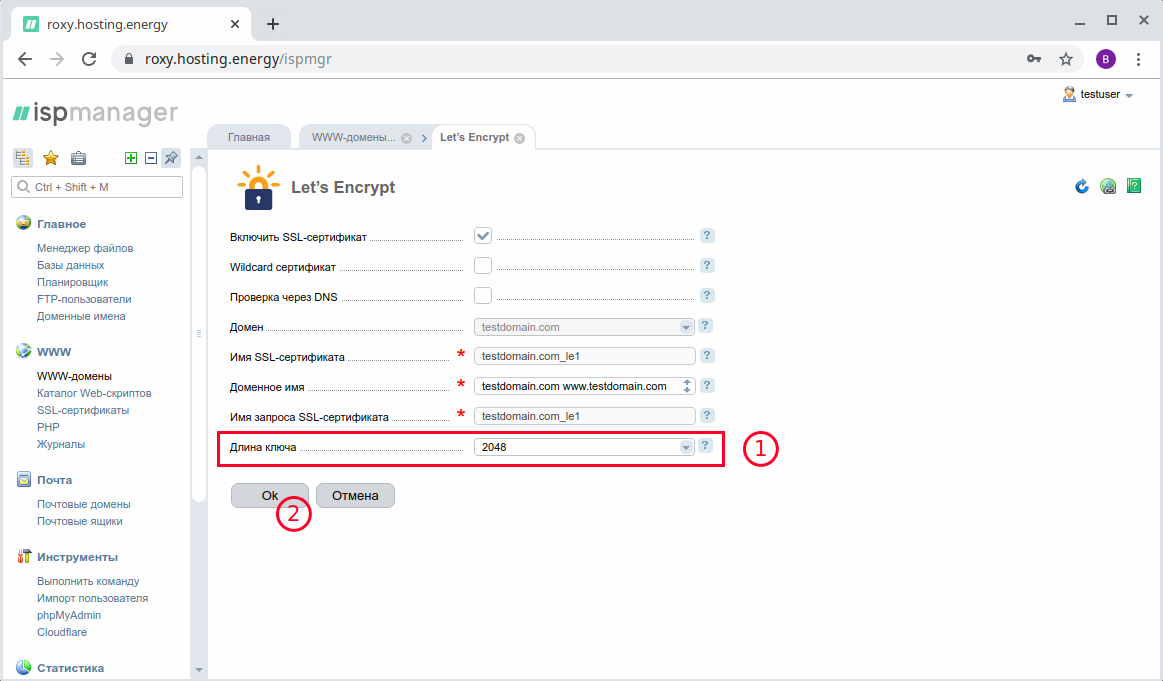This screenshot has height=681, width=1163.
Task: Collapse all menu sections with minus icon
Action: [151, 158]
